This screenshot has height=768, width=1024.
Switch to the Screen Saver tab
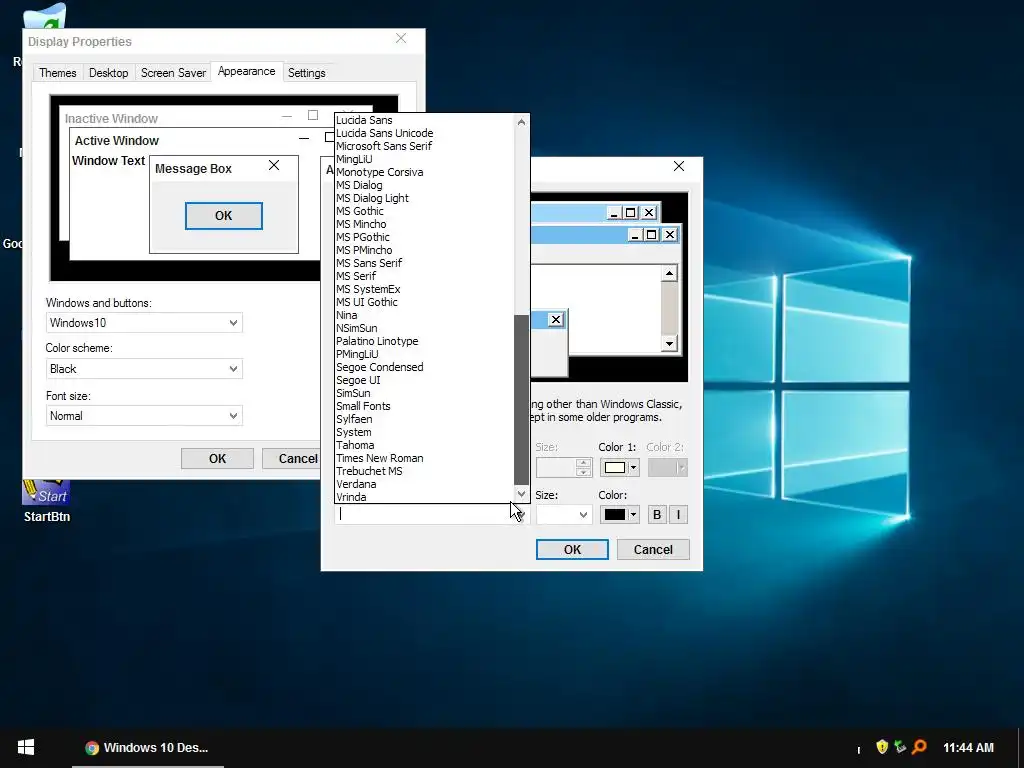click(173, 72)
